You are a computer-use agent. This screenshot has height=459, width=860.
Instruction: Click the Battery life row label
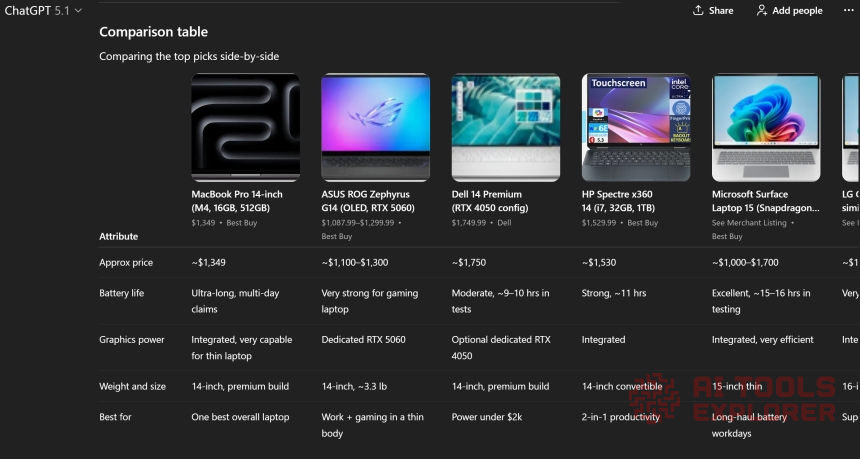pyautogui.click(x=122, y=293)
